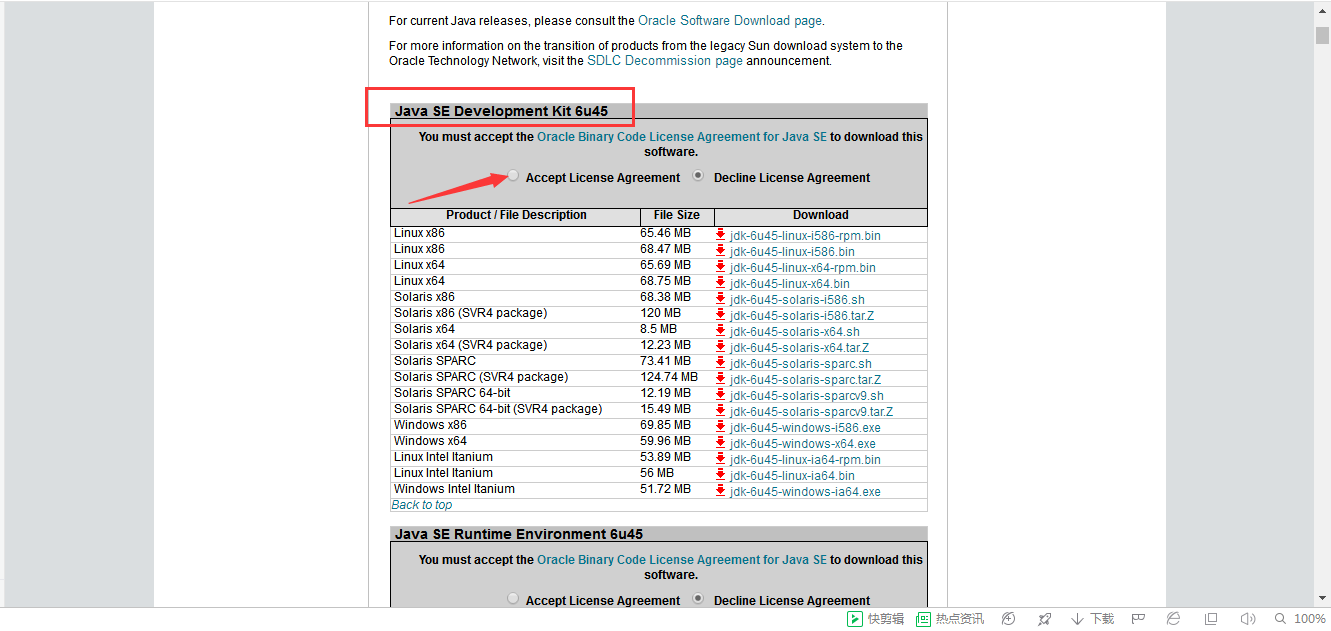Open the 100% page zoom control
Screen dimensions: 1331x631
coord(1300,619)
